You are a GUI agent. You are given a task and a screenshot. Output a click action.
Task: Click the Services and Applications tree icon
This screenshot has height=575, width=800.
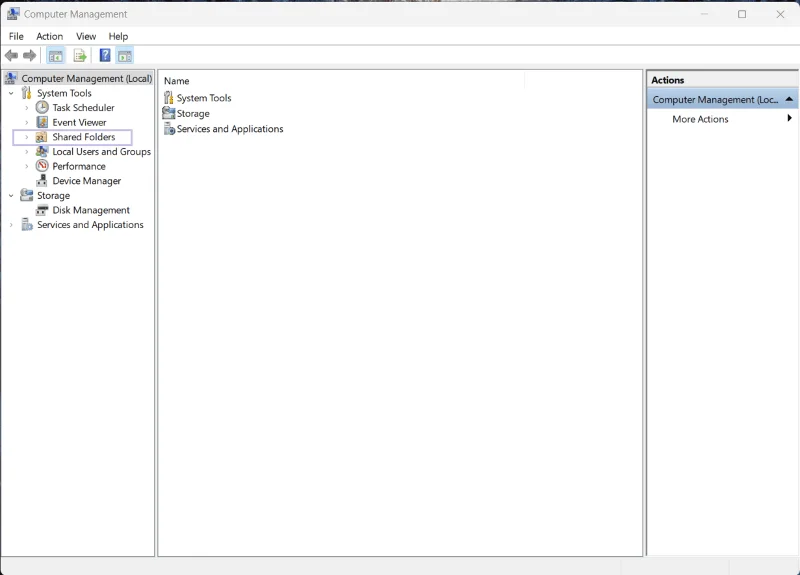click(x=27, y=224)
